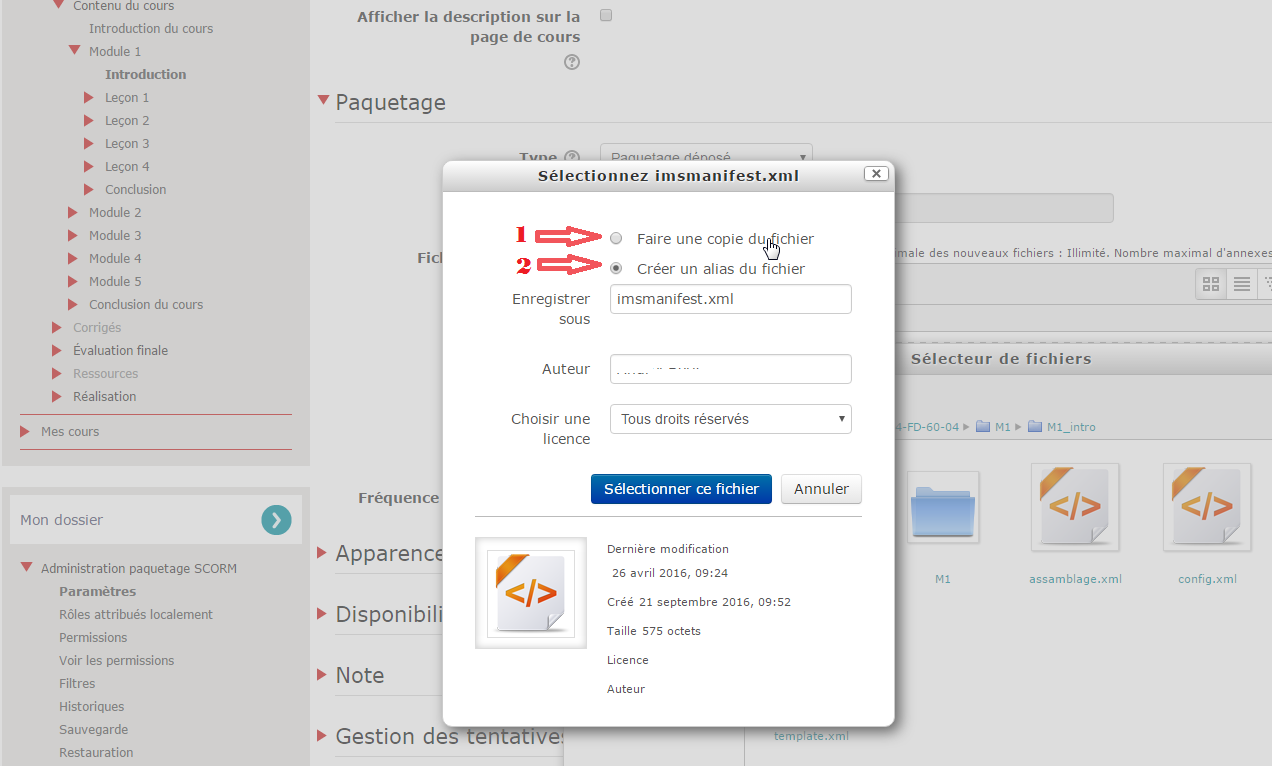Close the imsmanifest.xml selection dialog
1272x766 pixels.
click(x=876, y=174)
